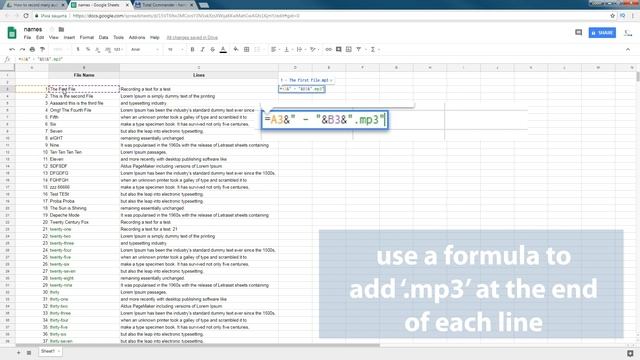Click the redo icon in the toolbar
Viewport: 640px width, 360px height.
22,49
